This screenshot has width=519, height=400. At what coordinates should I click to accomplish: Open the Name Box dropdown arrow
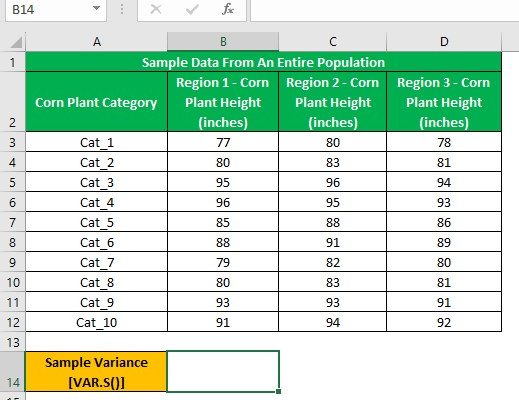click(x=96, y=8)
